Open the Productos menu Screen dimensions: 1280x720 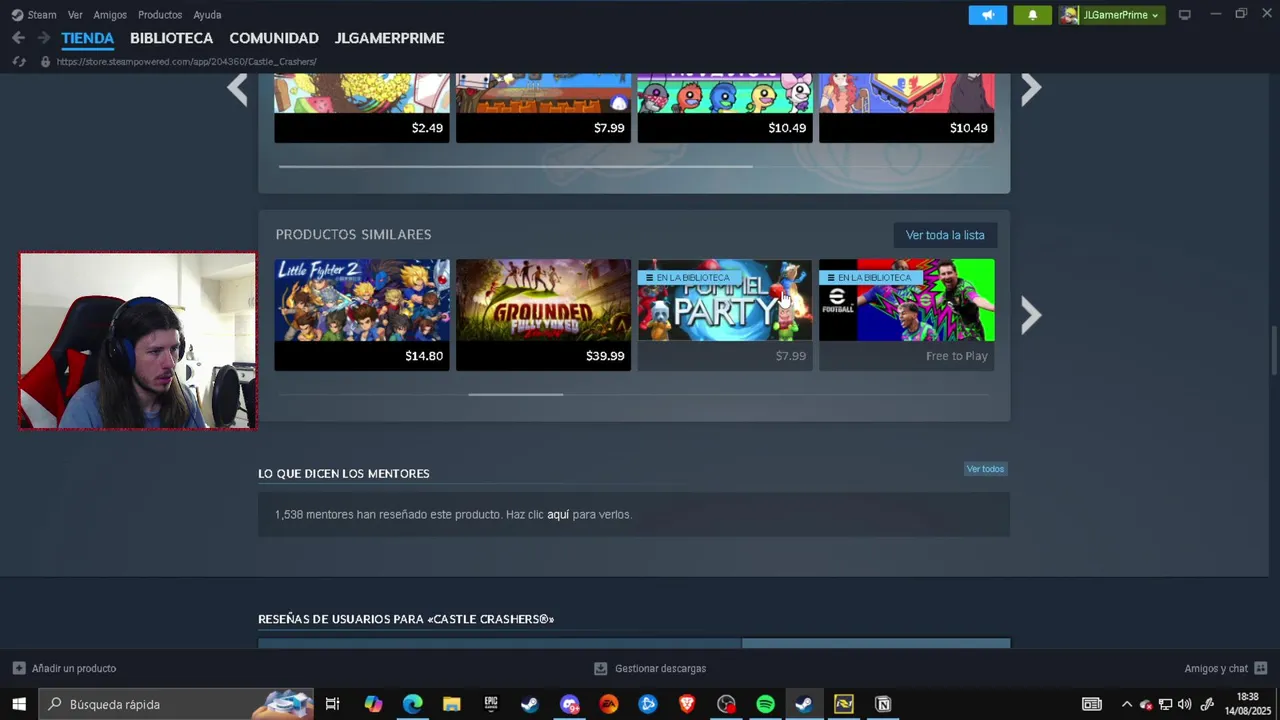click(160, 15)
